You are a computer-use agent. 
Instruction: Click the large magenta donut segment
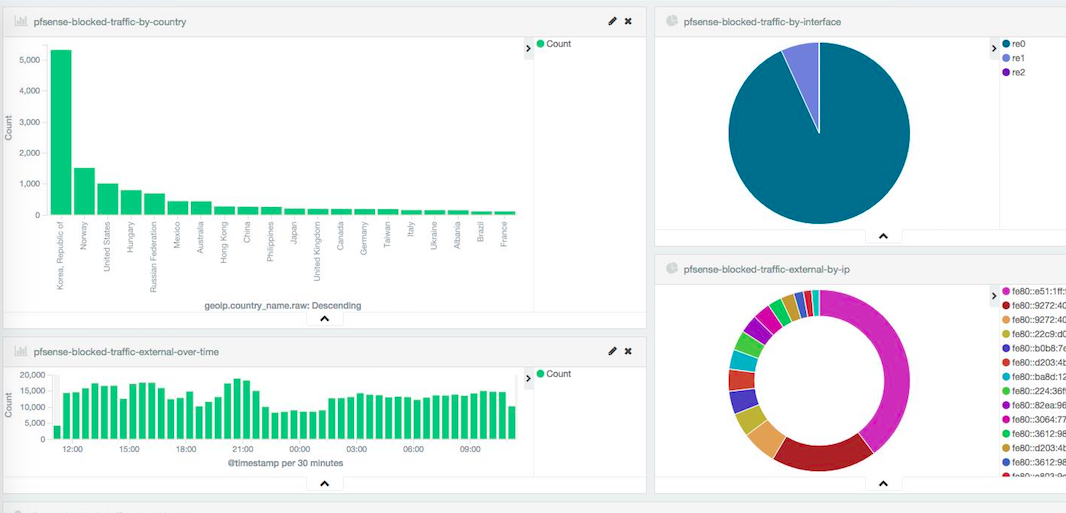(x=891, y=360)
